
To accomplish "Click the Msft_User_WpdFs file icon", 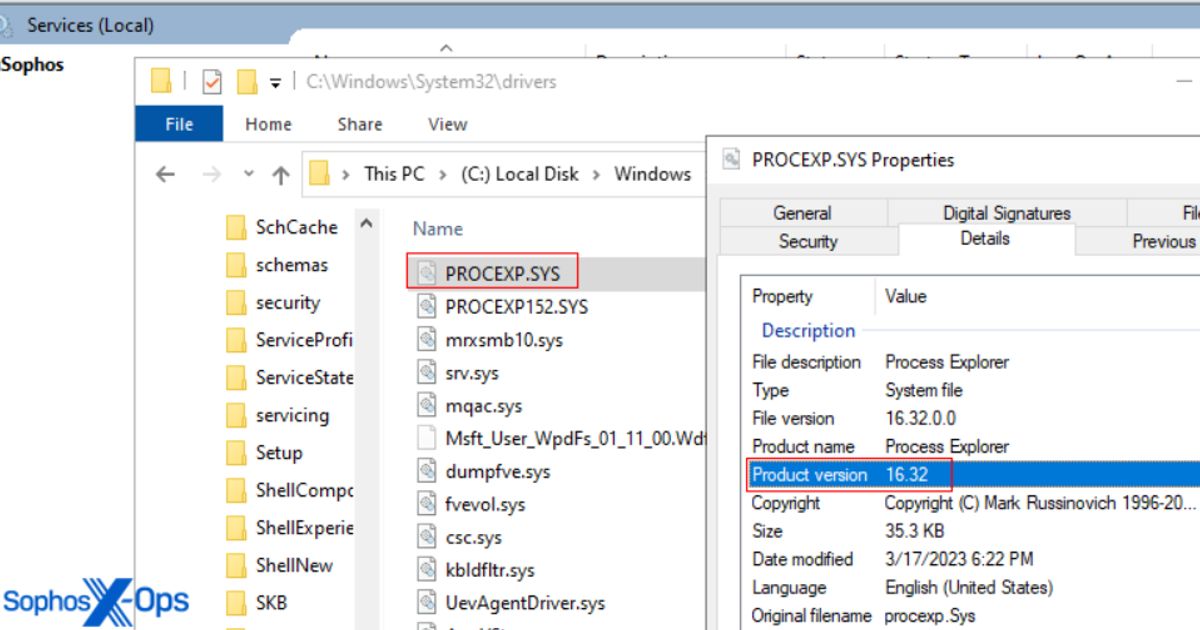I will click(x=427, y=438).
